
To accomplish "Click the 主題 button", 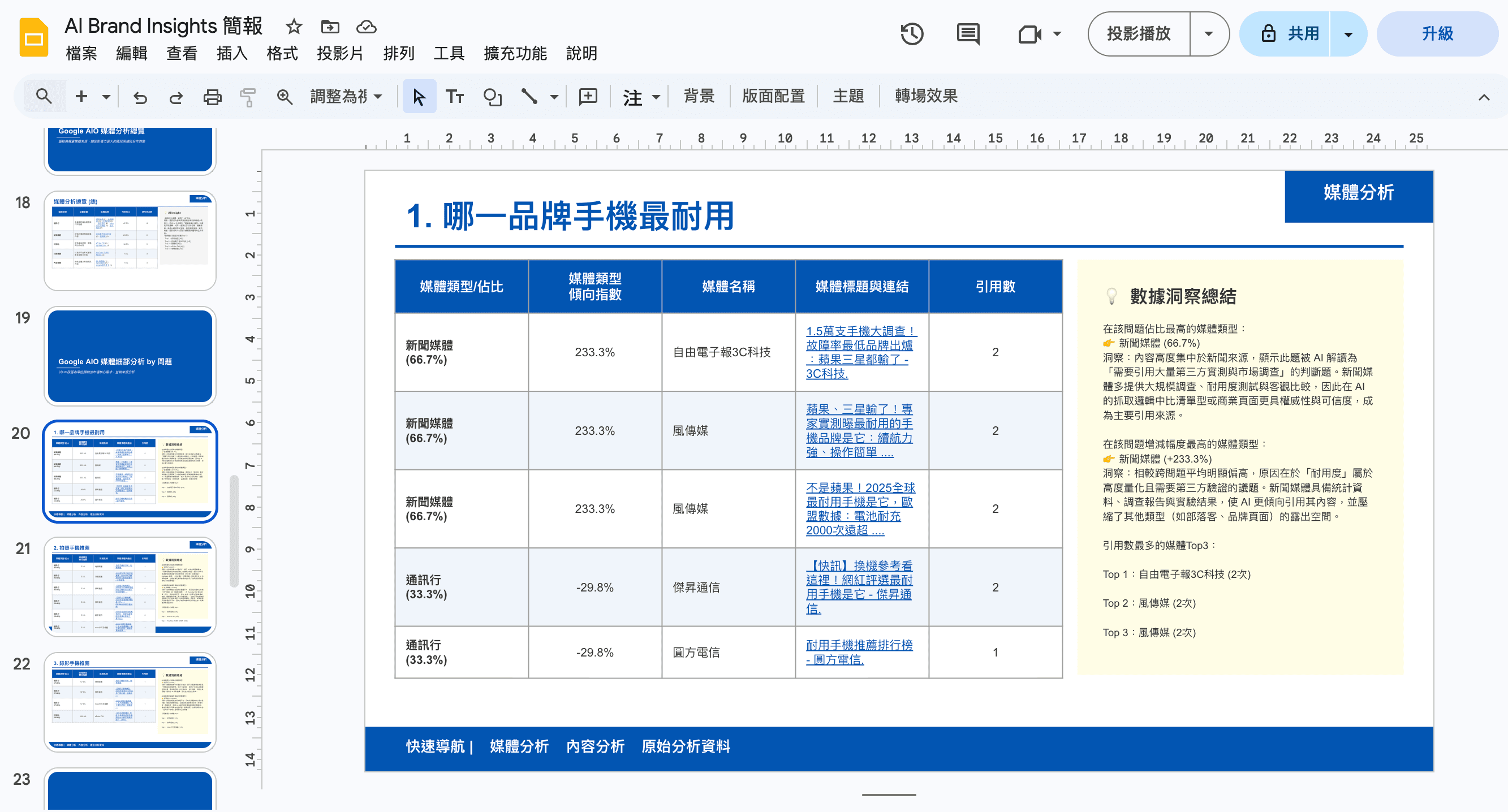I will pos(848,96).
